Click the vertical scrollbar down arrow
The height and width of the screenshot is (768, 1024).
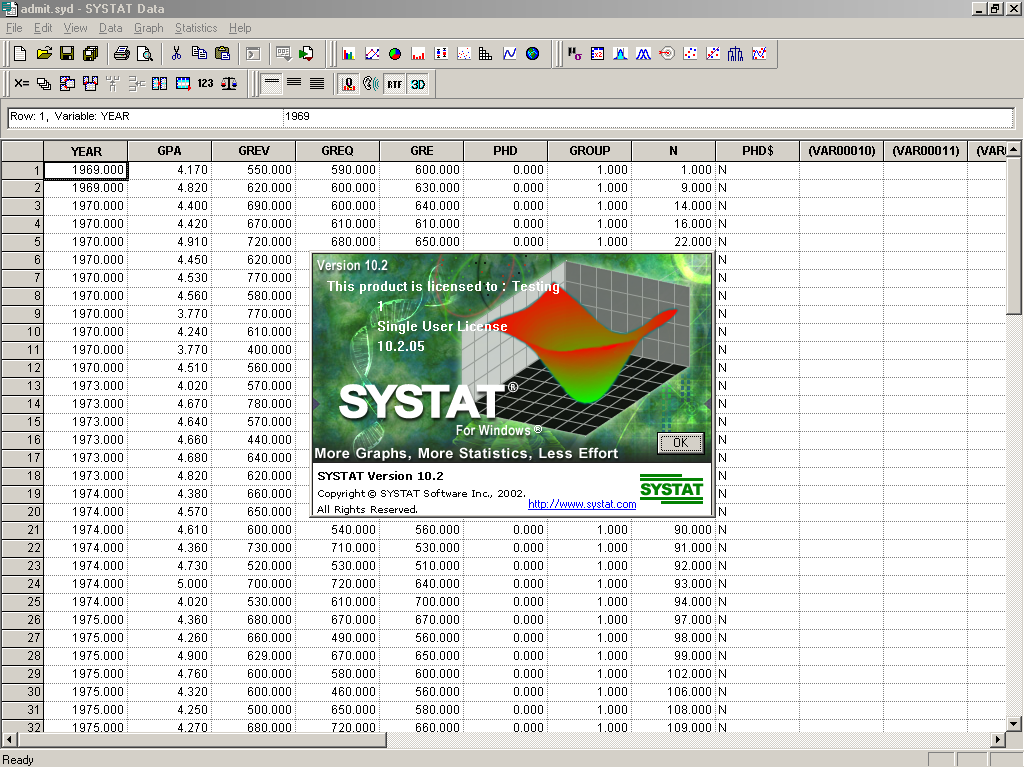click(1014, 723)
